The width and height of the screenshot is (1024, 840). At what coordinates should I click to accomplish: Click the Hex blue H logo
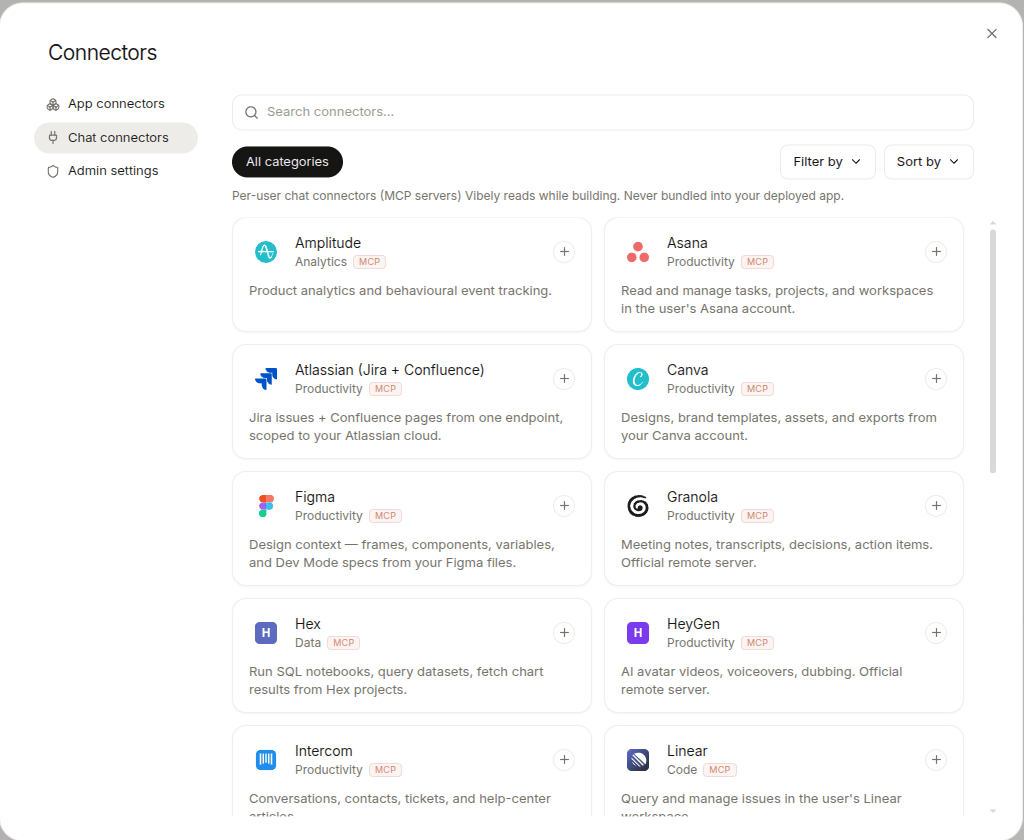[266, 633]
